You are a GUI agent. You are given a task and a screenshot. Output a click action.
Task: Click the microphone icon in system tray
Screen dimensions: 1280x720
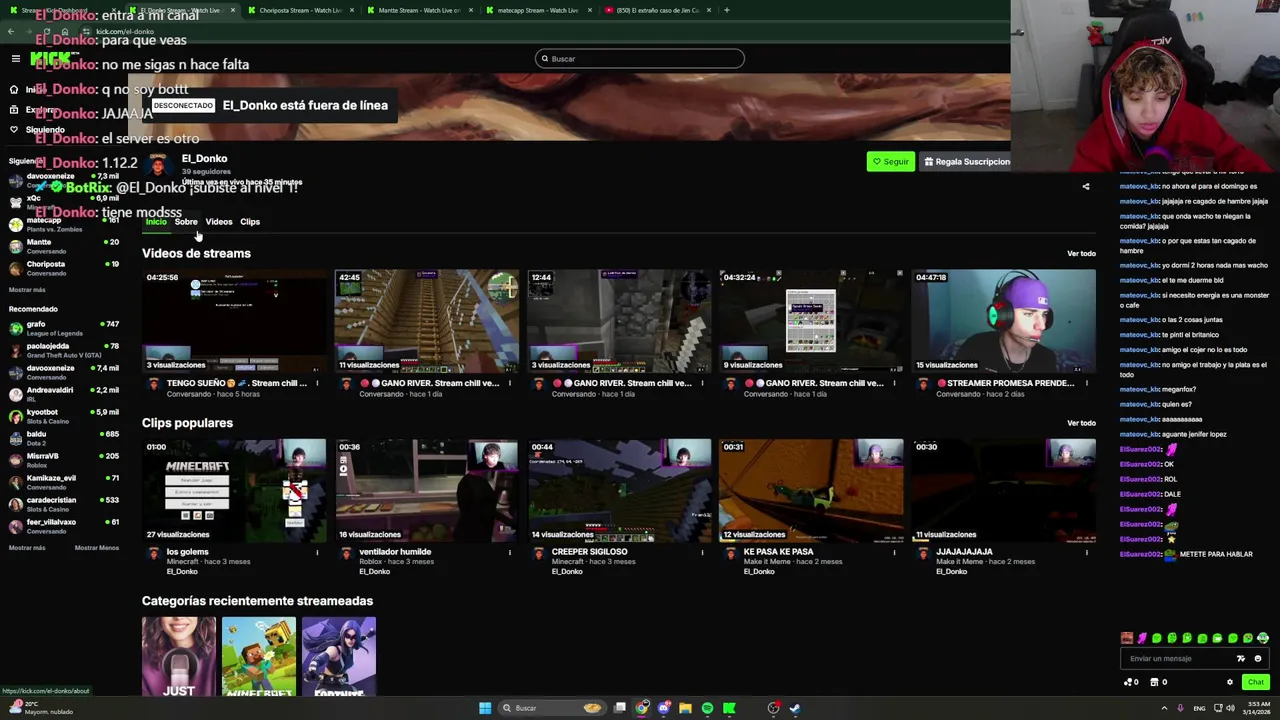(1181, 708)
